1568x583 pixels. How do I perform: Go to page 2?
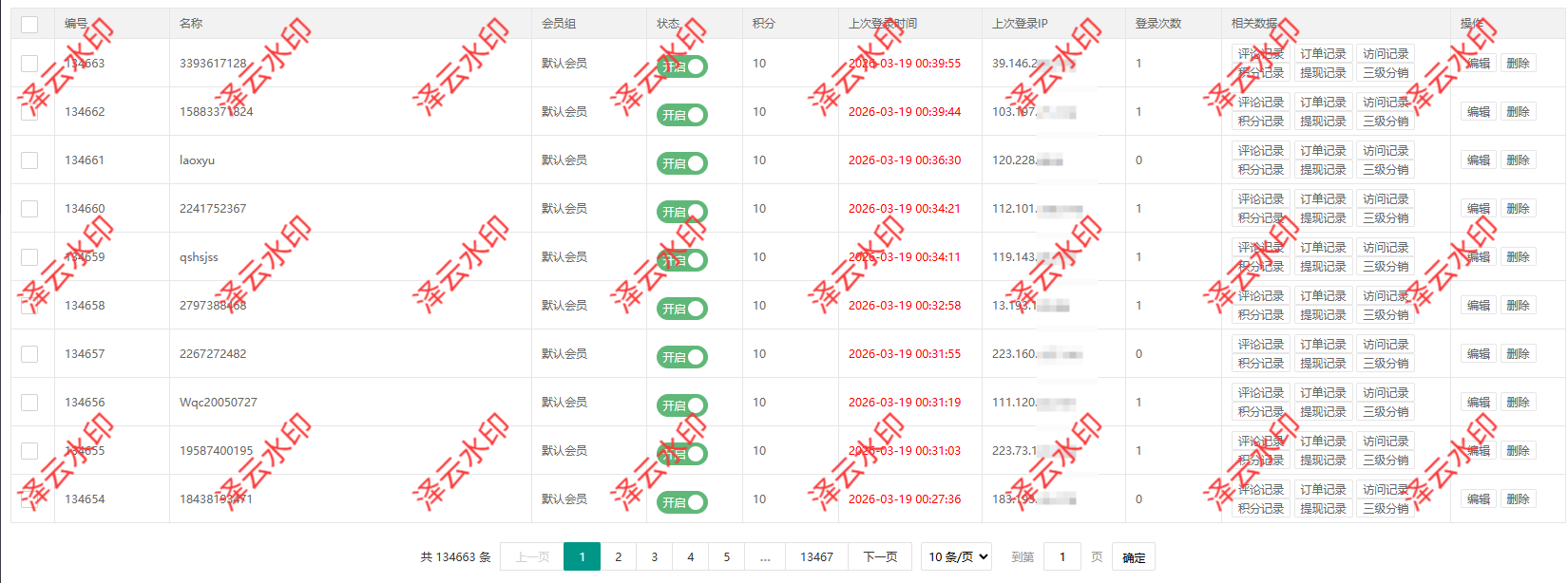pos(618,557)
